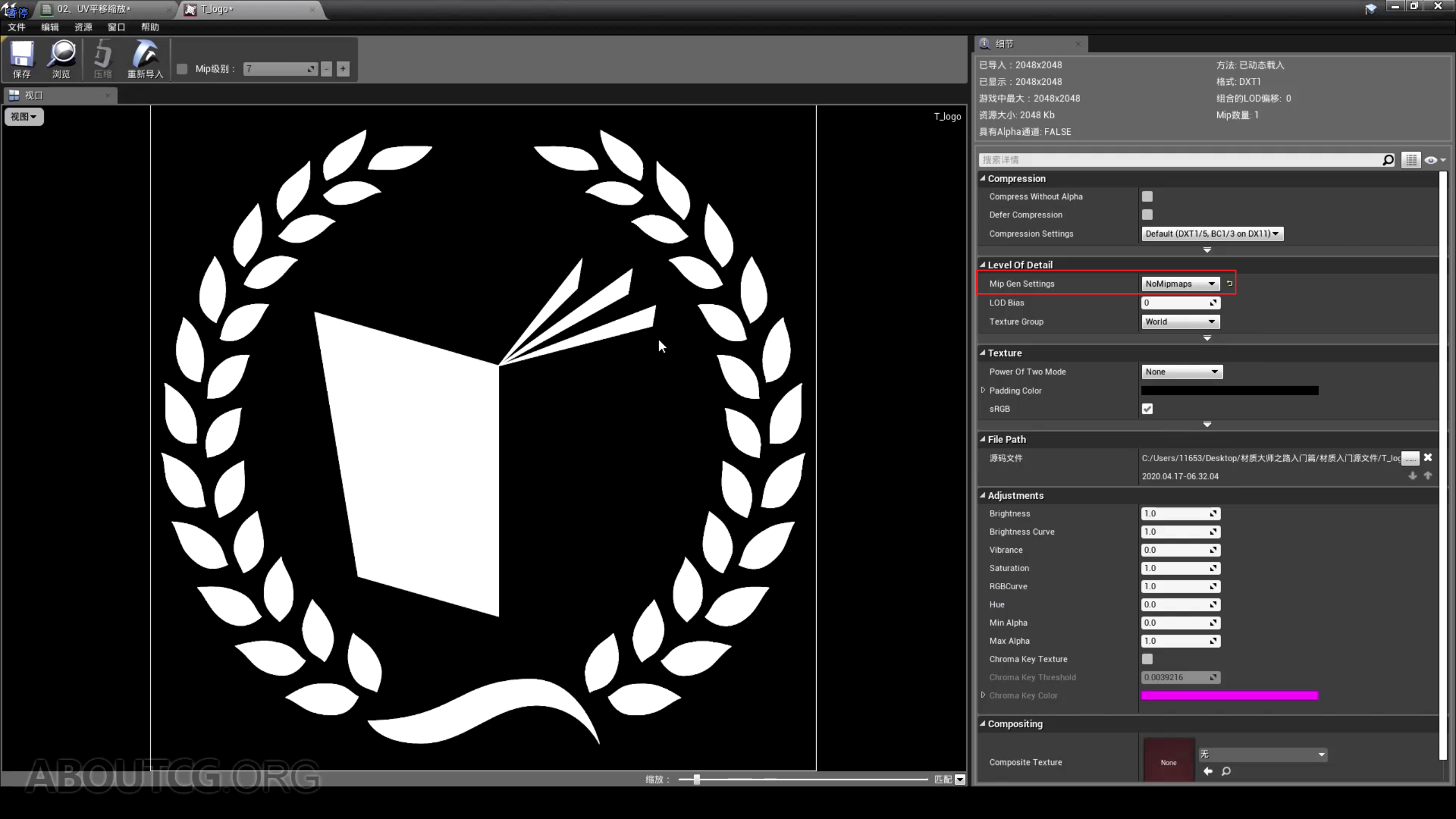Image resolution: width=1456 pixels, height=819 pixels.
Task: Collapse the Adjustments section
Action: click(983, 495)
